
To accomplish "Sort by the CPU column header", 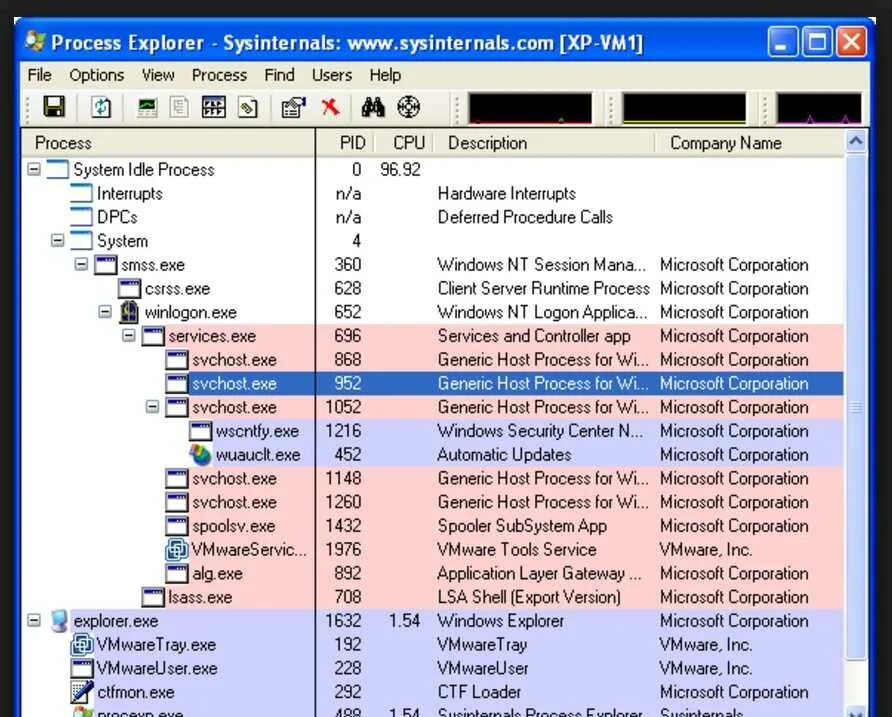I will click(x=404, y=143).
